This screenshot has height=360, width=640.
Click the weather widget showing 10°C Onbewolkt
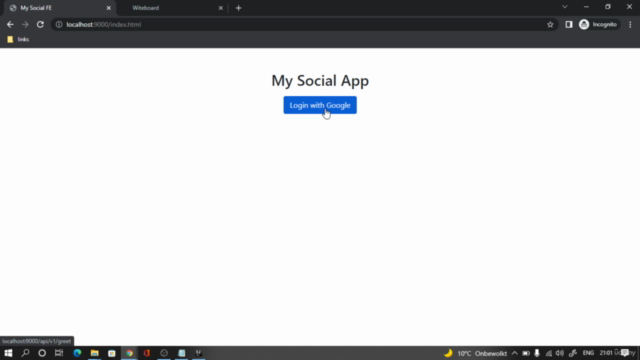click(476, 353)
